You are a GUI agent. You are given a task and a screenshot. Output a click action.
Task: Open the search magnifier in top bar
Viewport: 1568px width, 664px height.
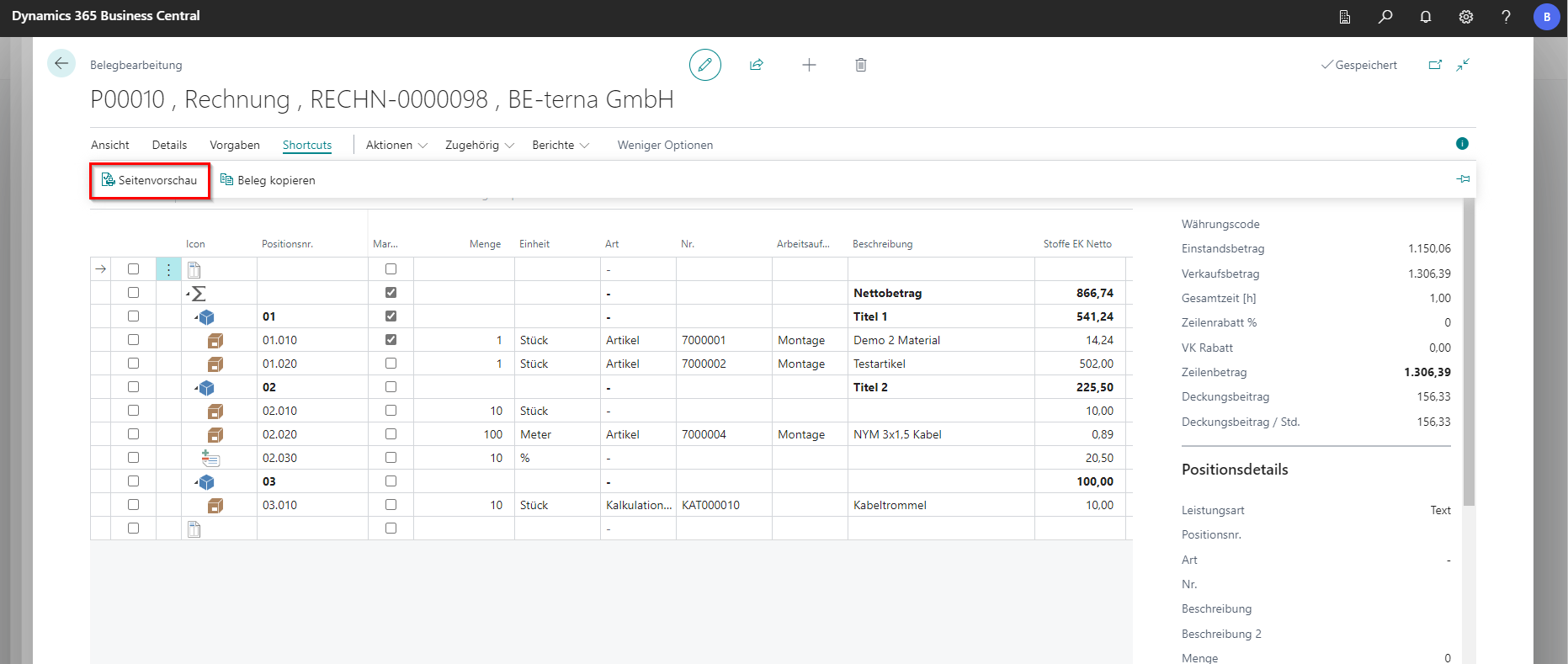click(1385, 17)
